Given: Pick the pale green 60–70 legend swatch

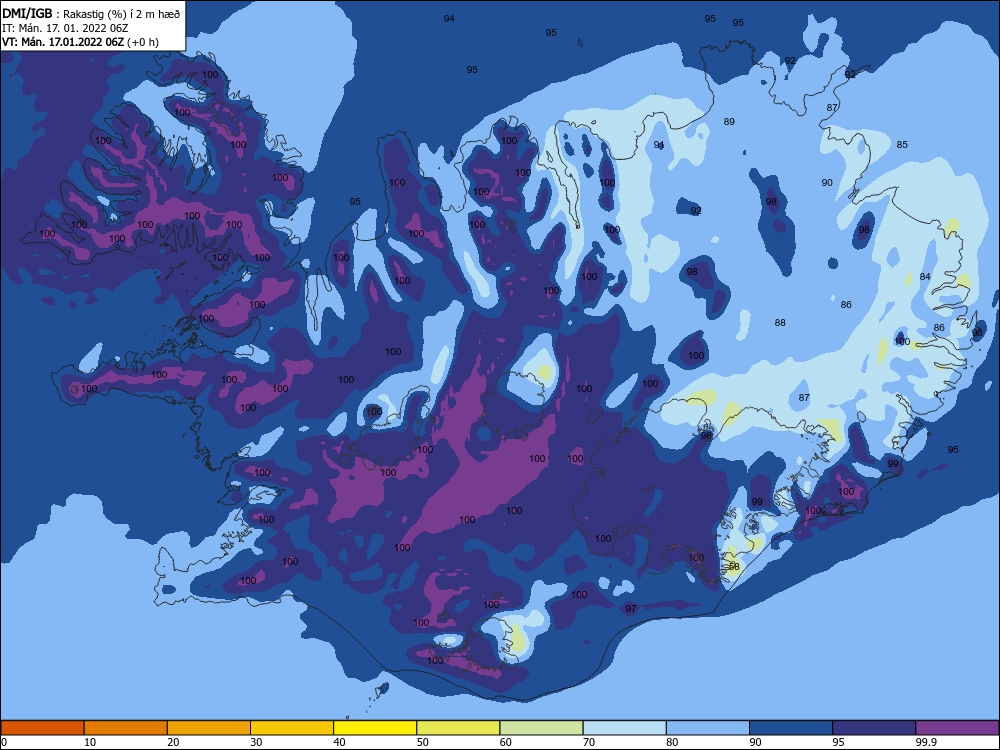Looking at the screenshot, I should (541, 728).
